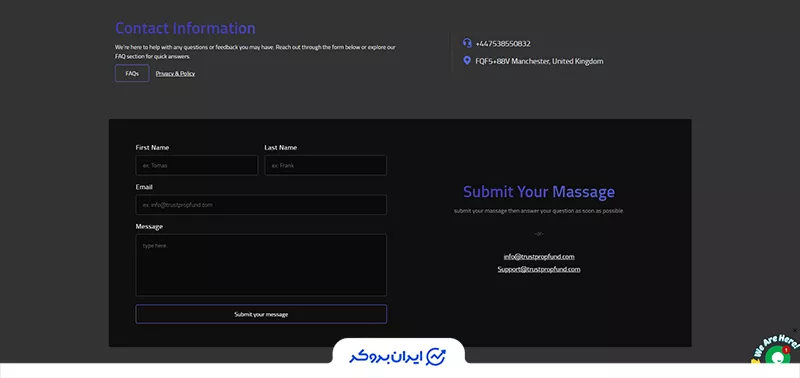The width and height of the screenshot is (800, 378).
Task: Click the Email field label
Action: point(144,187)
